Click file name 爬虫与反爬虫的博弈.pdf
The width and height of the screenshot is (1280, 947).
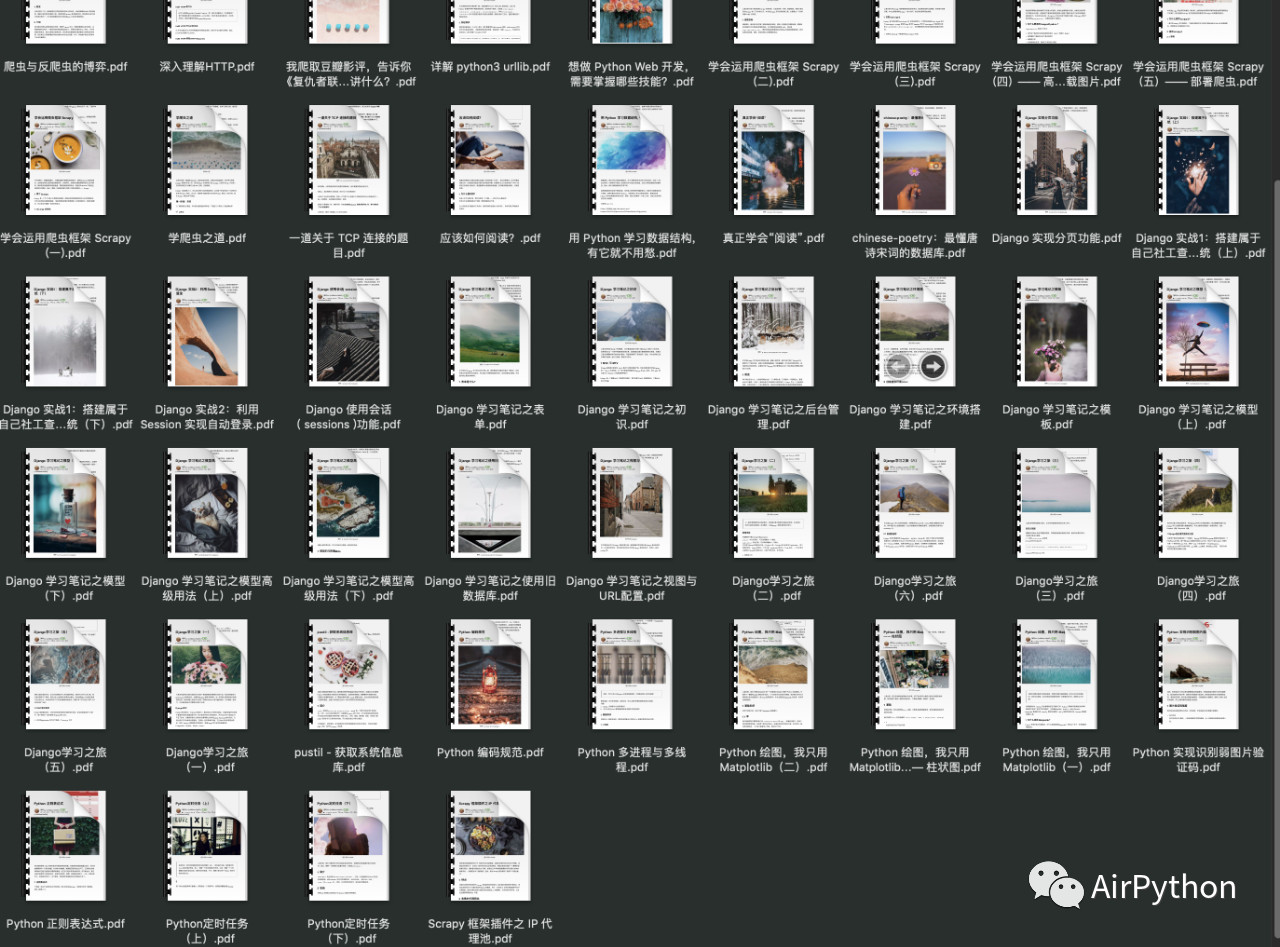[x=66, y=67]
